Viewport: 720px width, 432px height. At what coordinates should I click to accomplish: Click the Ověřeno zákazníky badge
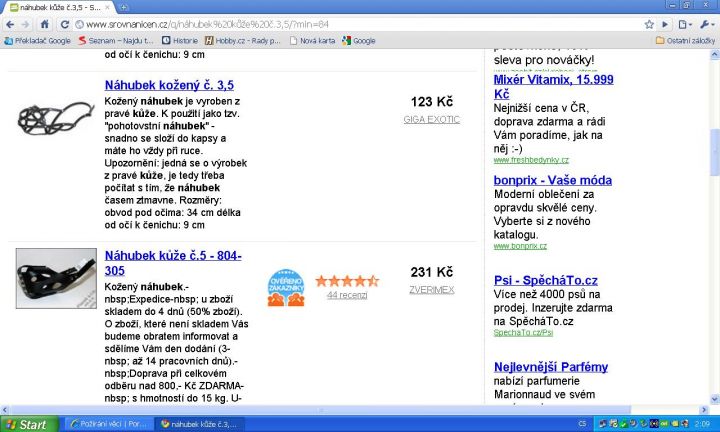(x=286, y=287)
